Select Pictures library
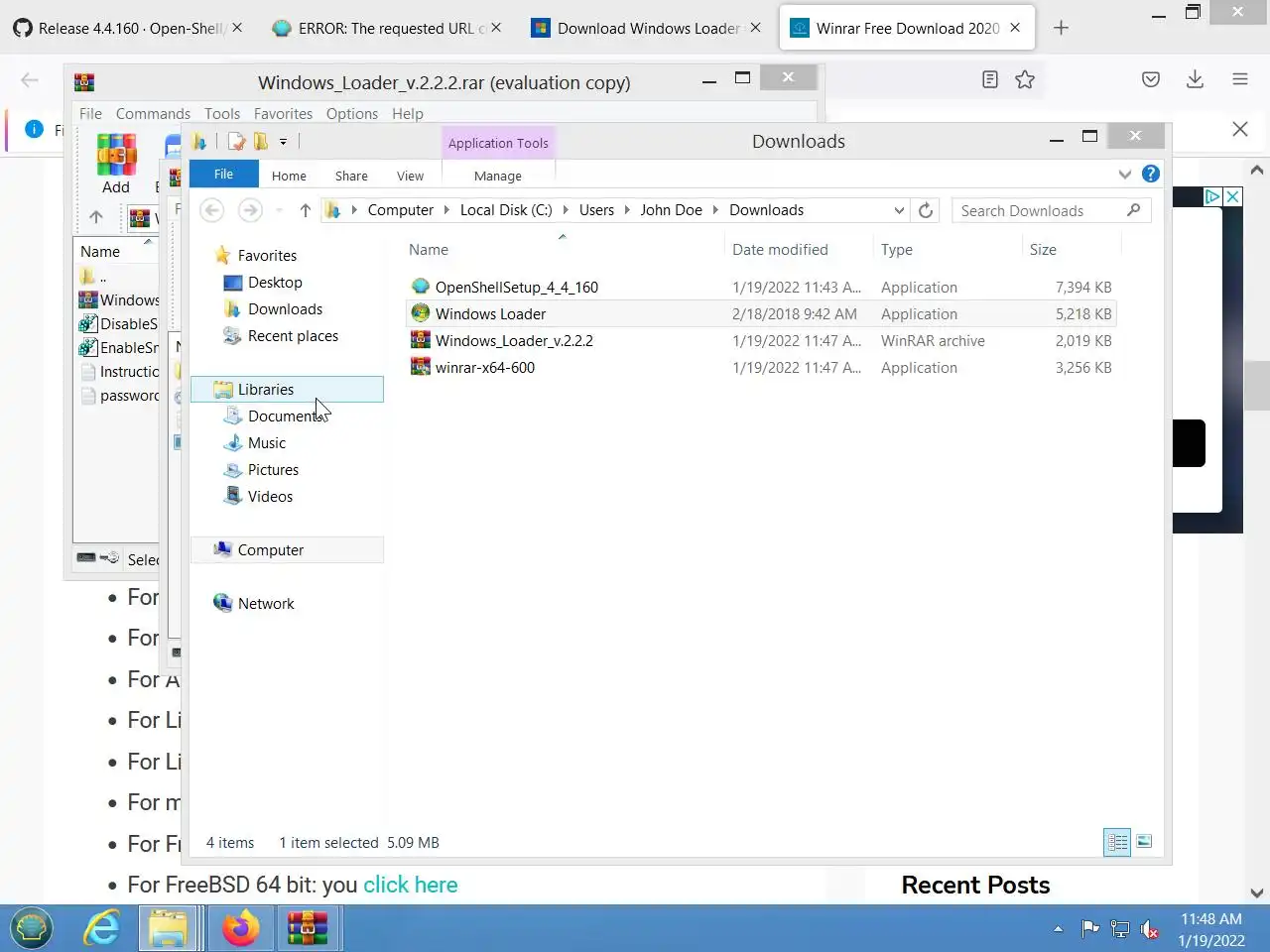The width and height of the screenshot is (1270, 952). [x=273, y=470]
